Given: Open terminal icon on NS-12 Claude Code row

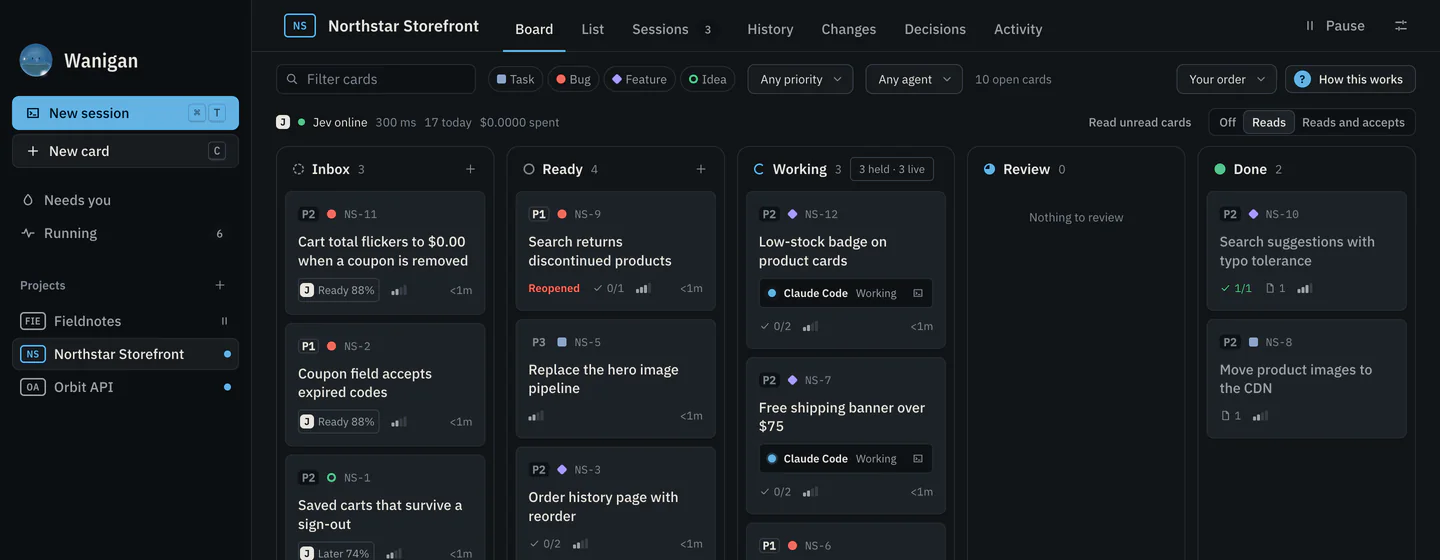Looking at the screenshot, I should [x=918, y=293].
